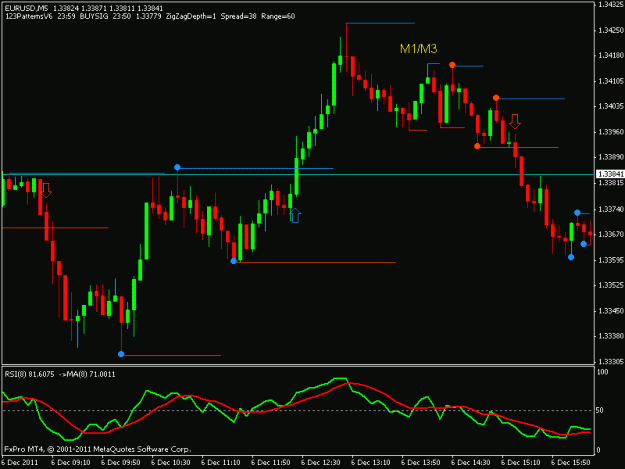Select the 6 Dec 2011 date label

(20, 463)
